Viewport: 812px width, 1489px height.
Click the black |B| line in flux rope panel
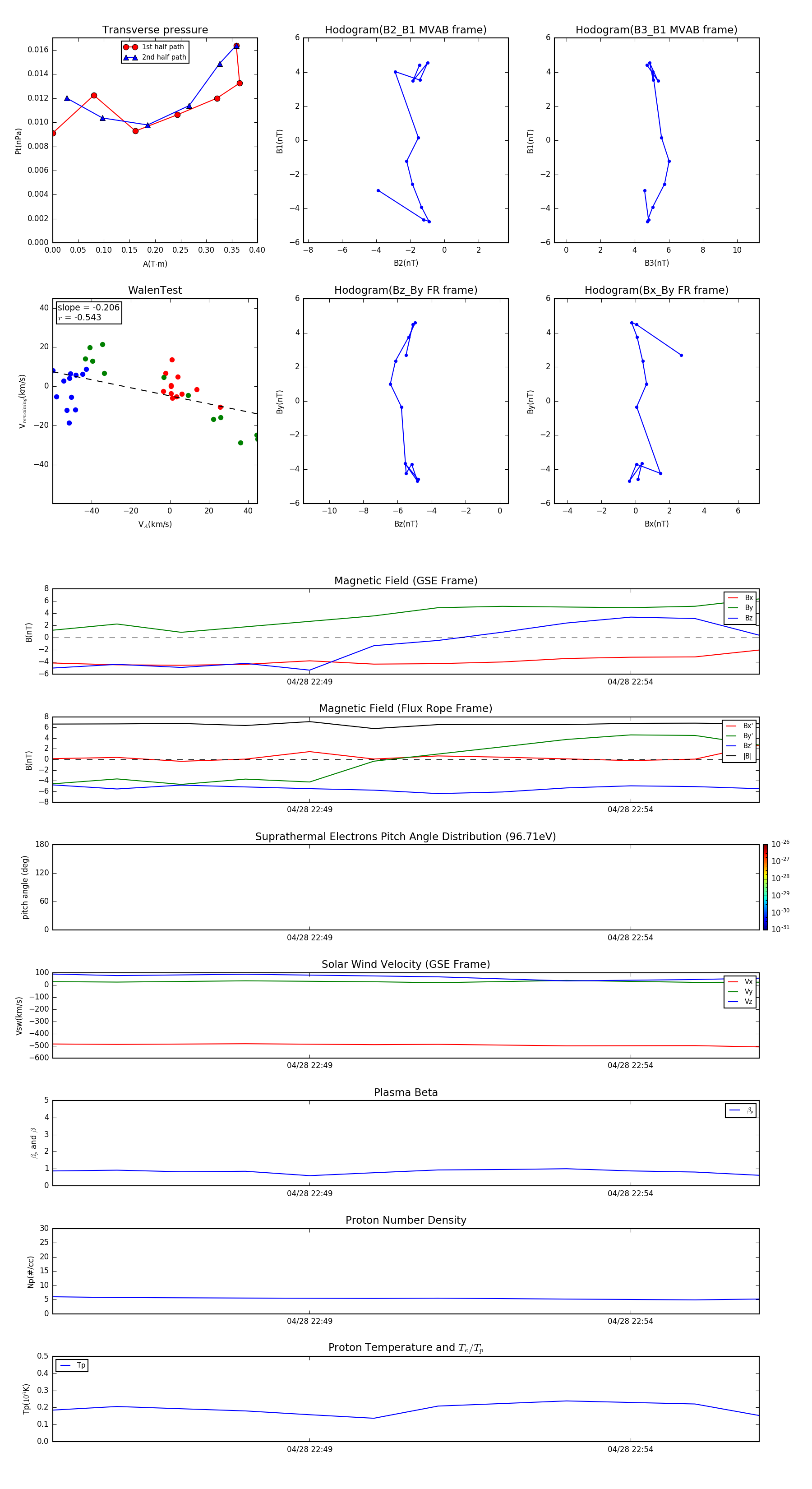[x=406, y=725]
